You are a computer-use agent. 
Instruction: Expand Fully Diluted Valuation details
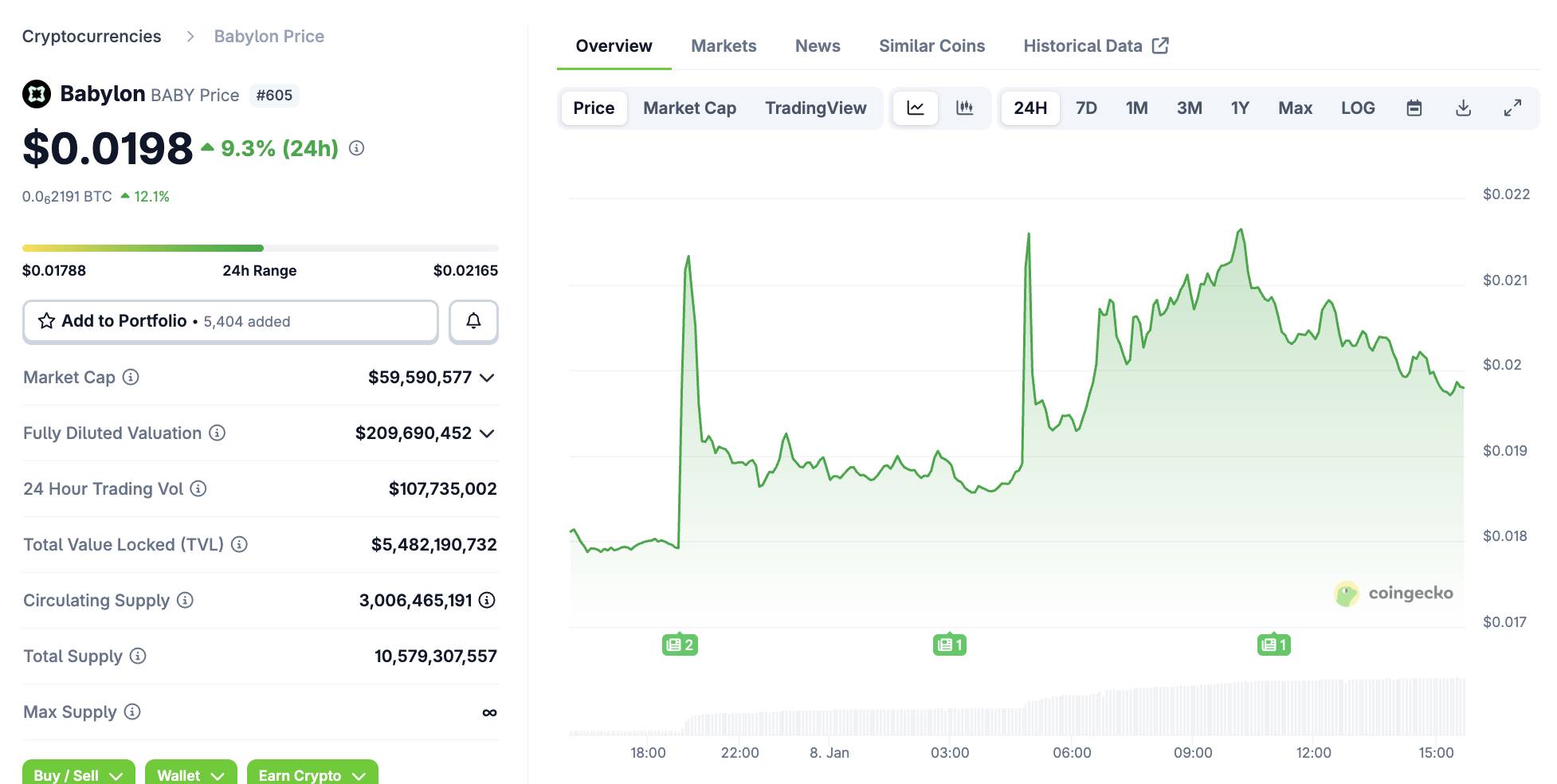coord(488,433)
